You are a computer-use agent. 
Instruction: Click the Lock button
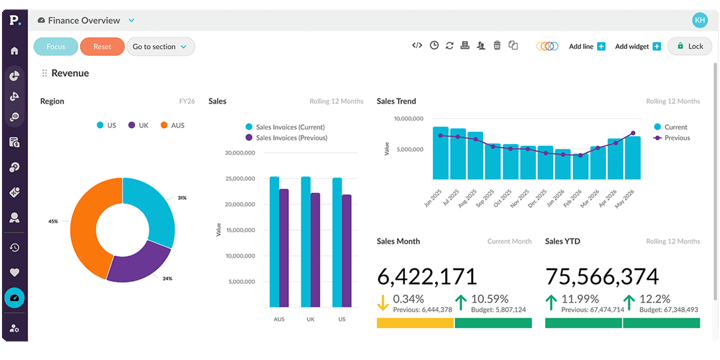690,46
